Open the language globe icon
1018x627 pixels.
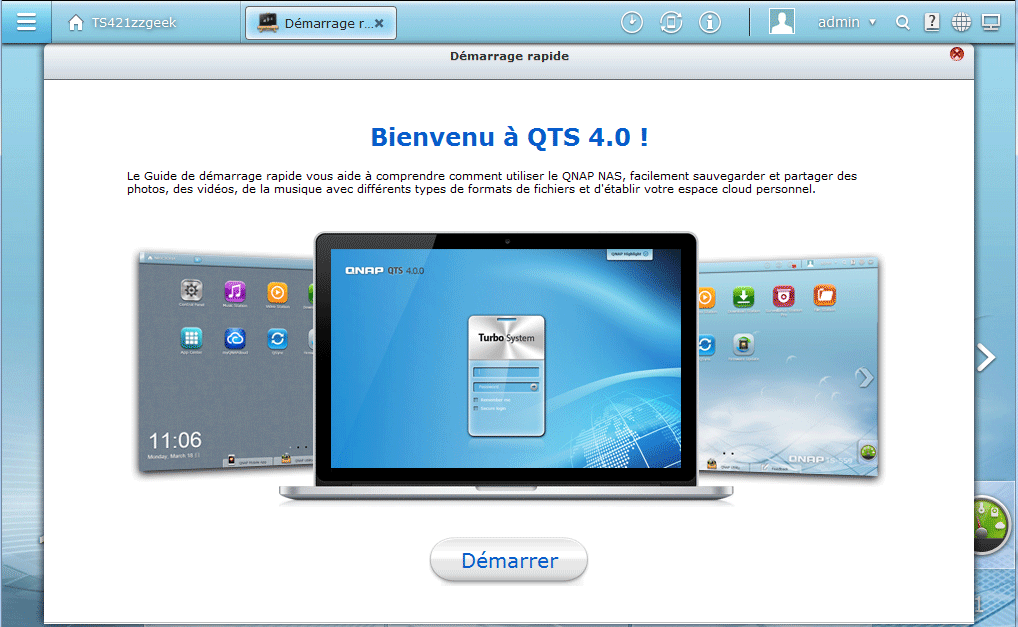click(961, 22)
